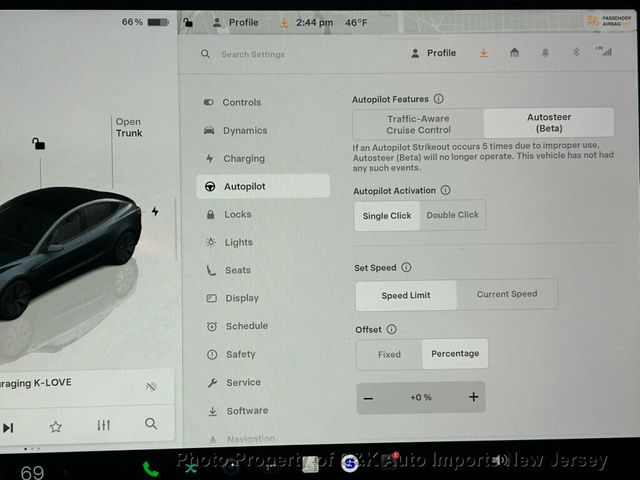Show info for Autopilot Activation
This screenshot has height=480, width=640.
point(446,190)
